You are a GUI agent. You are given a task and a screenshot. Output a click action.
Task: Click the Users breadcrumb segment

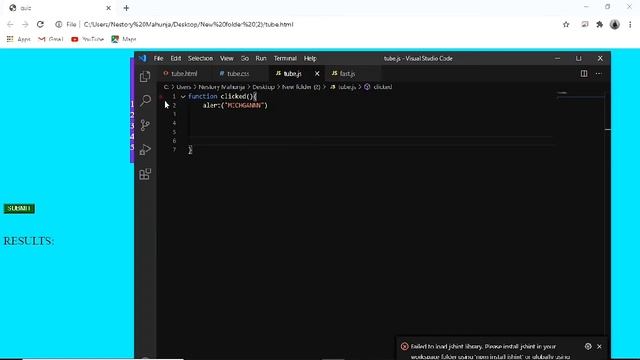[184, 87]
